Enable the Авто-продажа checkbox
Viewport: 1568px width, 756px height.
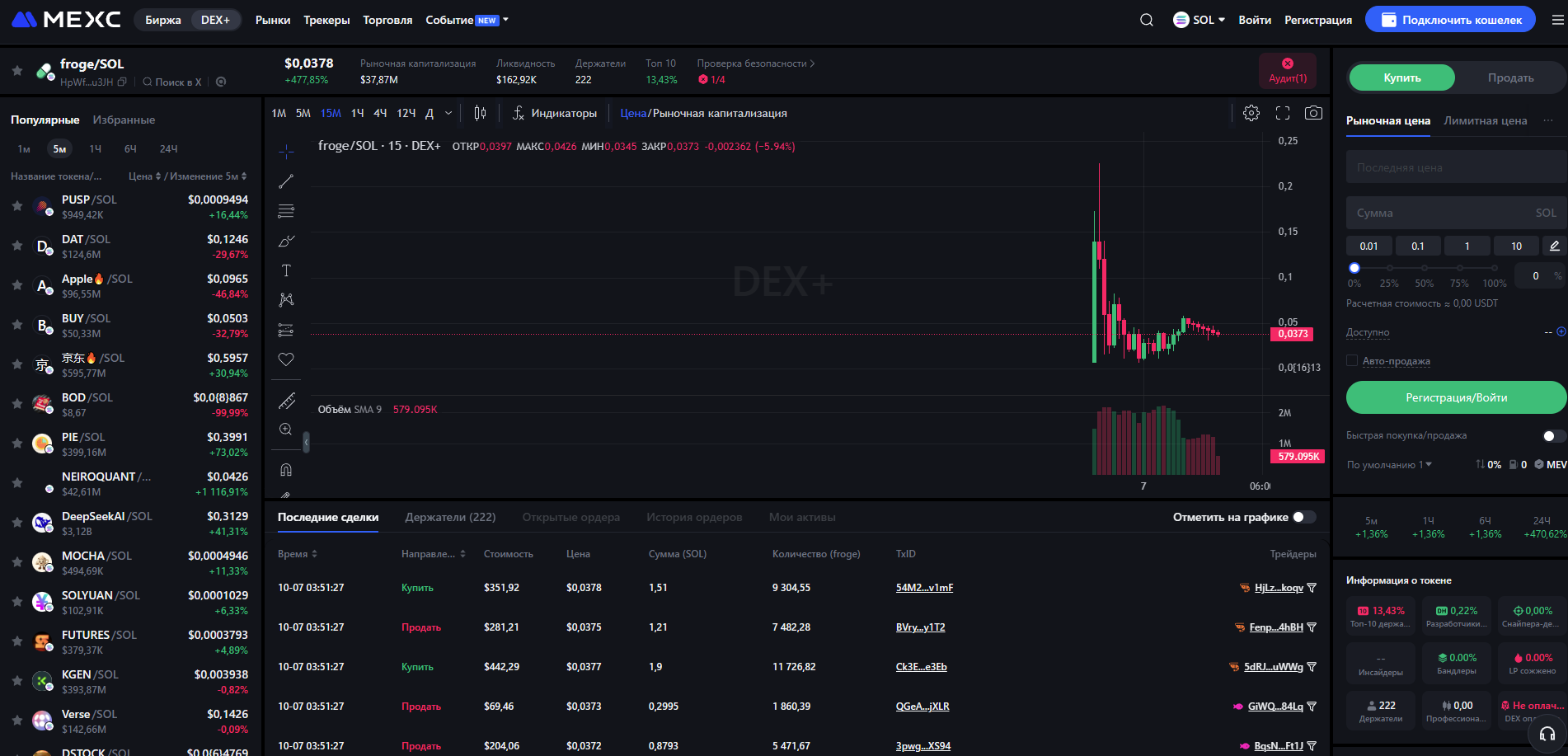1352,360
